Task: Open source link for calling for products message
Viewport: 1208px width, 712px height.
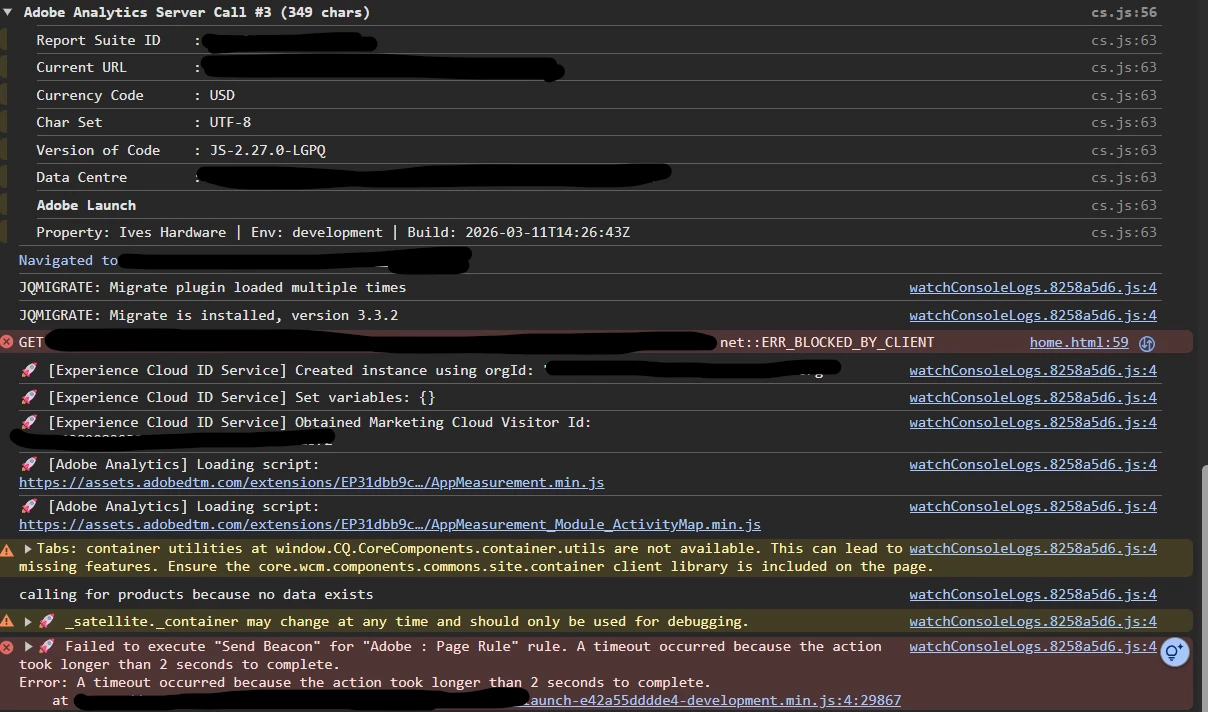Action: [x=1033, y=594]
